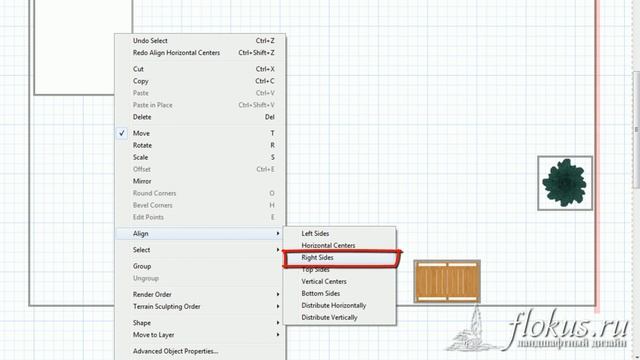Screen dimensions: 640x360
Task: Open Advanced Object Properties
Action: (x=200, y=351)
